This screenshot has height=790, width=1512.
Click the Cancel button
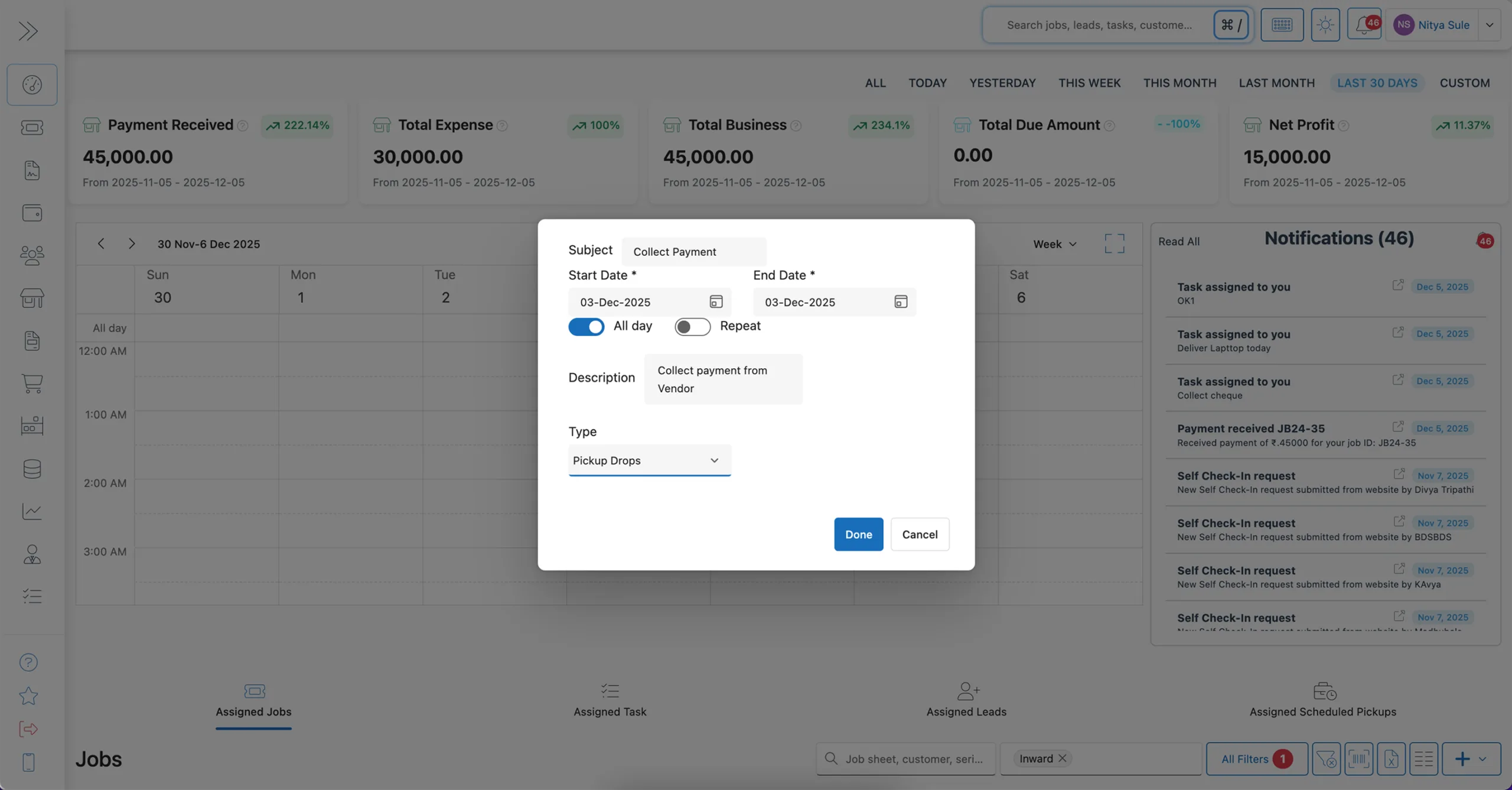click(920, 534)
